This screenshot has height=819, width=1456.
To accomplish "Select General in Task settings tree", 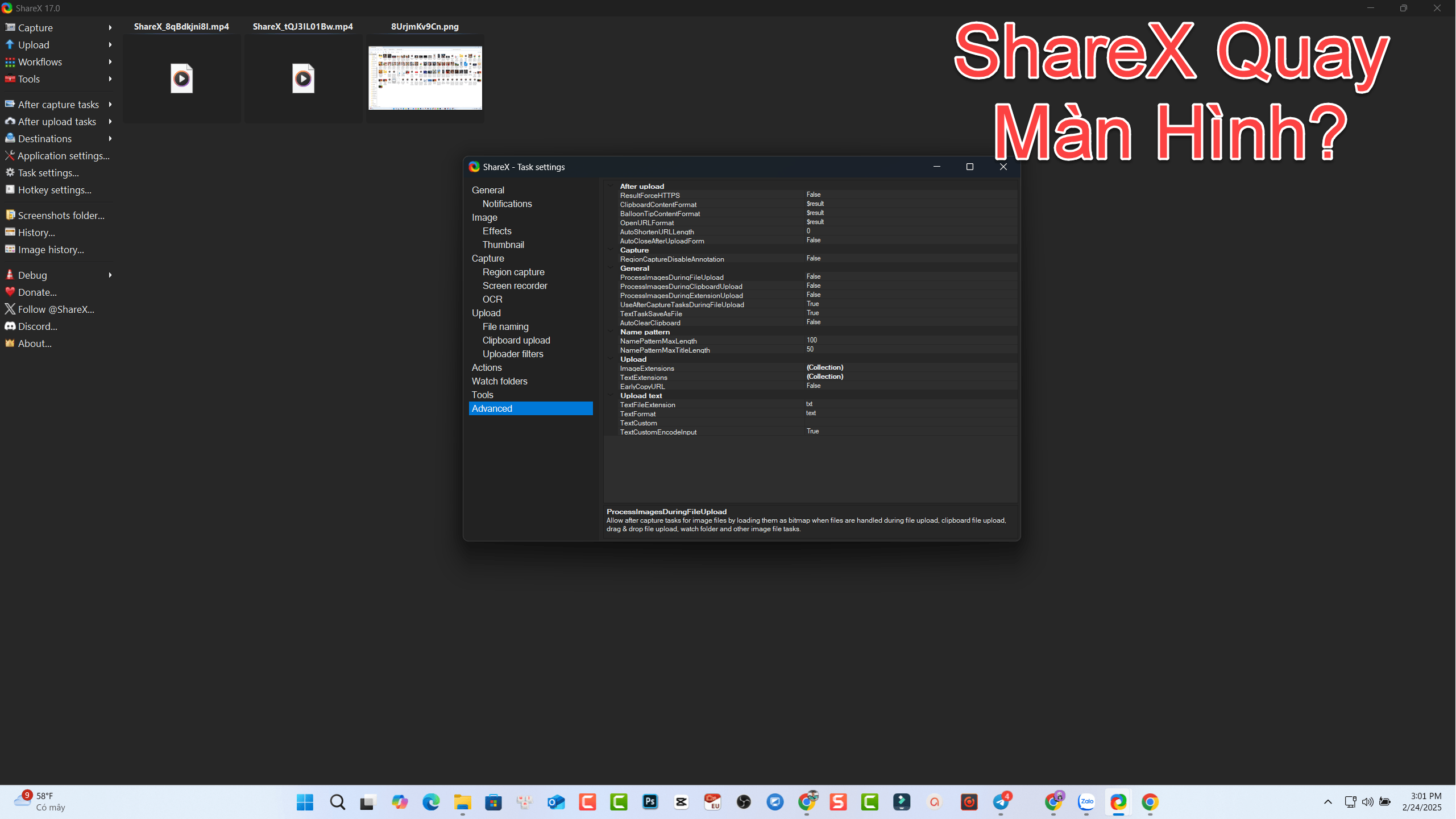I will 488,190.
